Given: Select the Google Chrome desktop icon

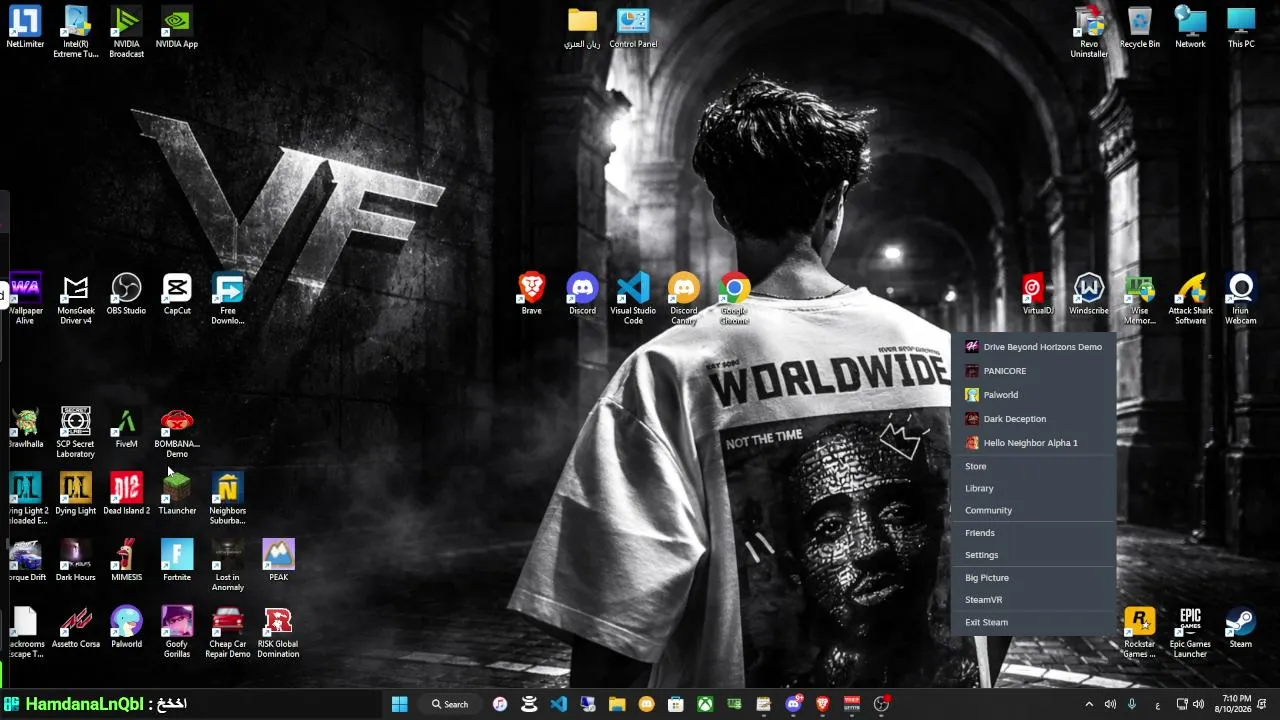Looking at the screenshot, I should 734,299.
